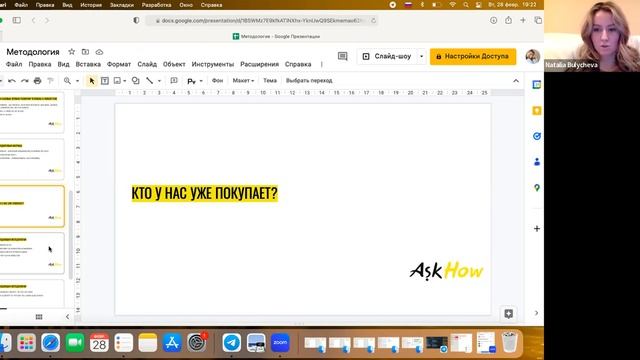Viewport: 640px width, 360px height.
Task: Start the Слайд-шоу presentation
Action: pyautogui.click(x=387, y=56)
